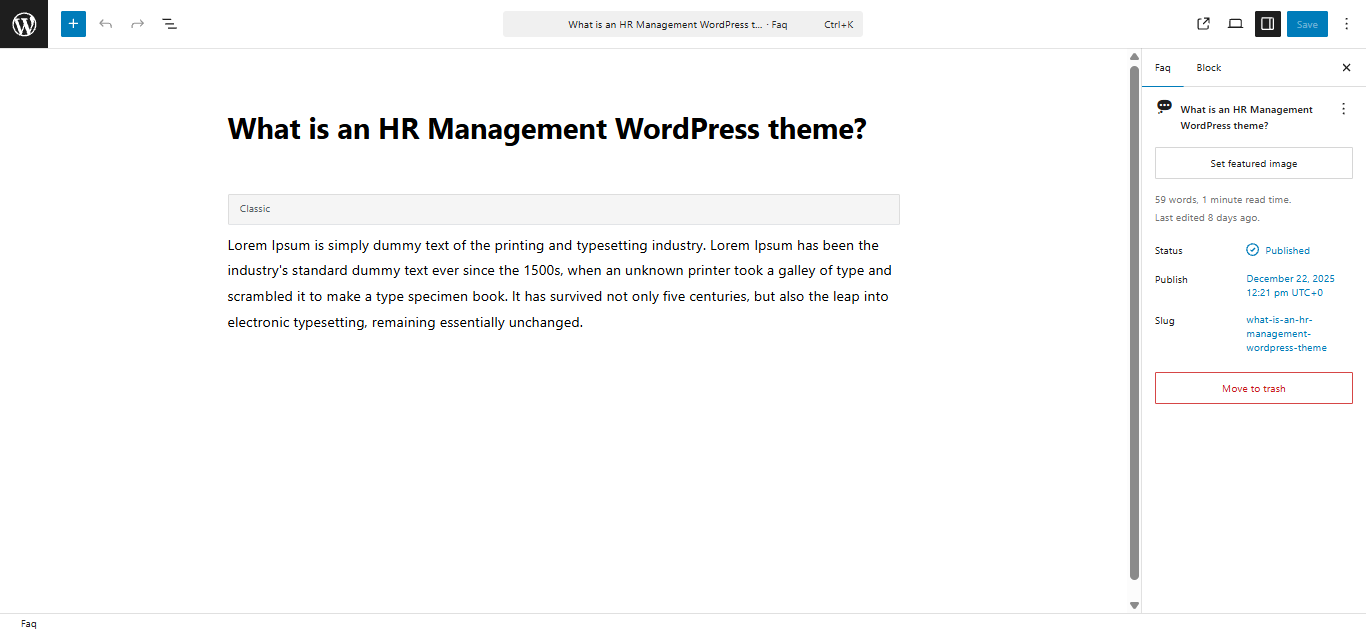
Task: Edit the publish date December 22, 2025
Action: pyautogui.click(x=1290, y=286)
